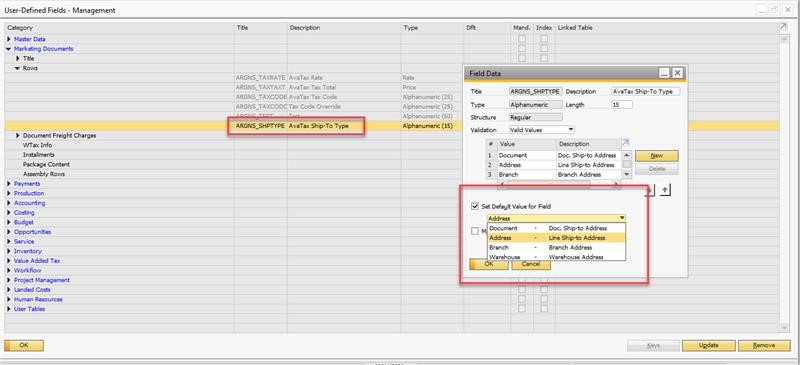Expand the Project Management category

click(9, 280)
